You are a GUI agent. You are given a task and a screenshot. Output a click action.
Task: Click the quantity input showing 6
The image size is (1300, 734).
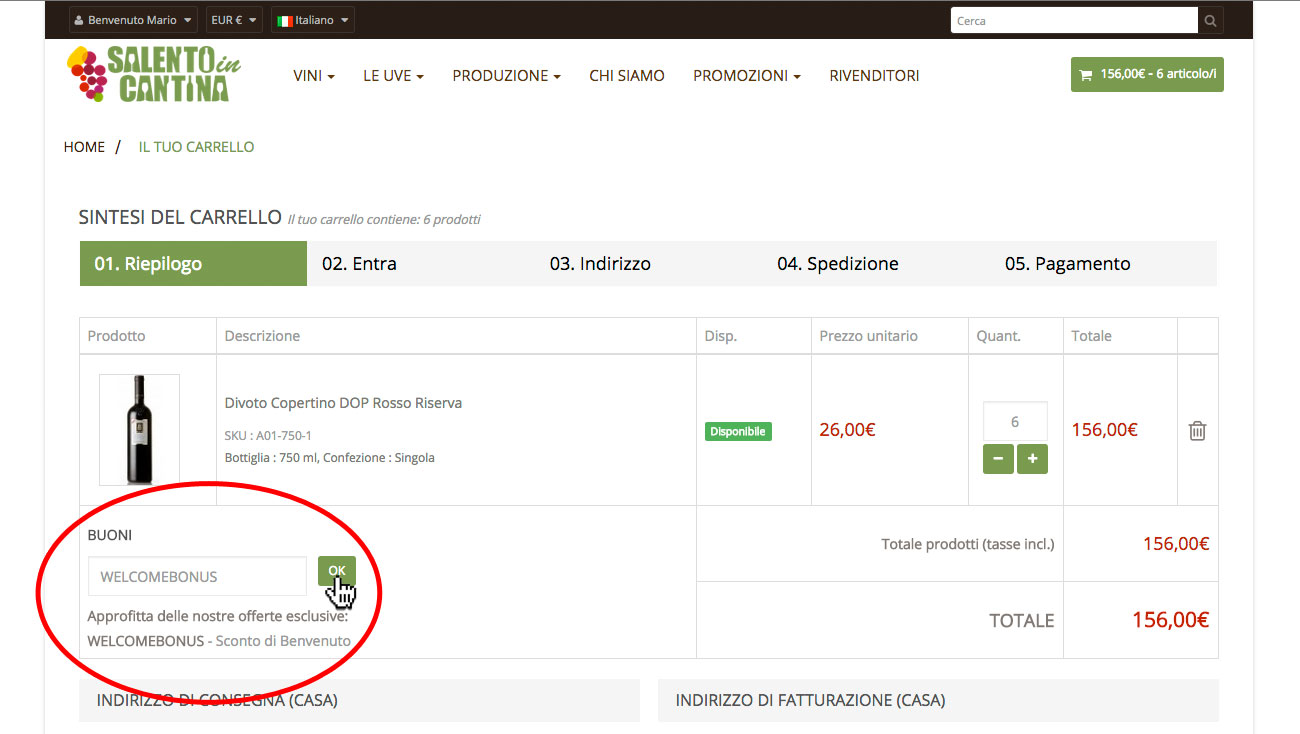1015,422
